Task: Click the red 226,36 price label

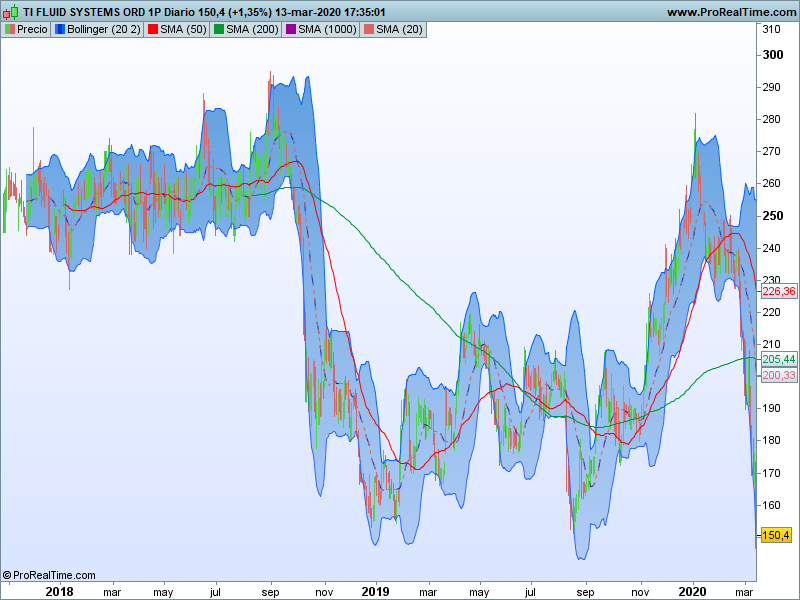Action: (x=779, y=291)
